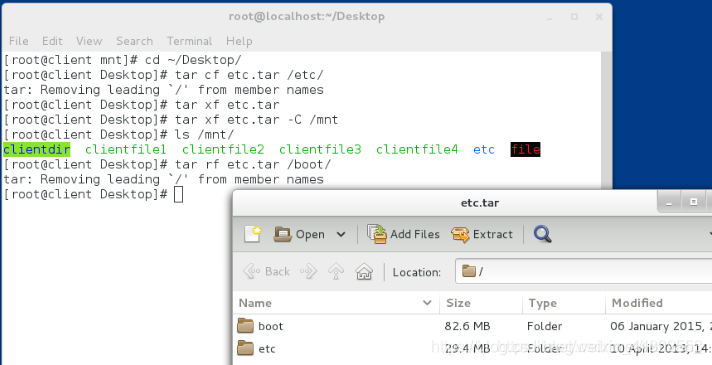Image resolution: width=712 pixels, height=365 pixels.
Task: Click Add Files in archive manager
Action: 403,234
